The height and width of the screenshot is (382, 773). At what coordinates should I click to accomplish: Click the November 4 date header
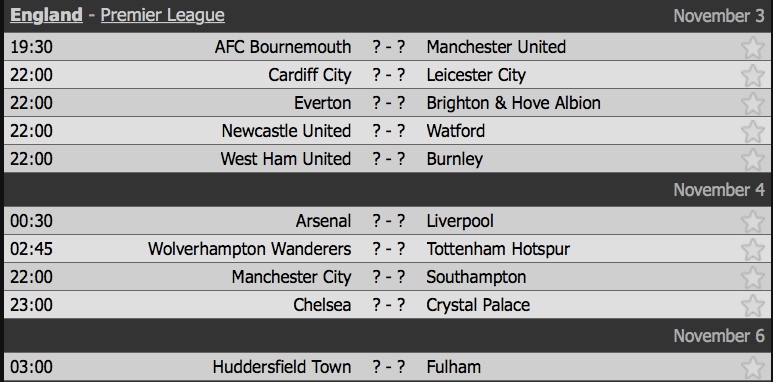[x=719, y=190]
